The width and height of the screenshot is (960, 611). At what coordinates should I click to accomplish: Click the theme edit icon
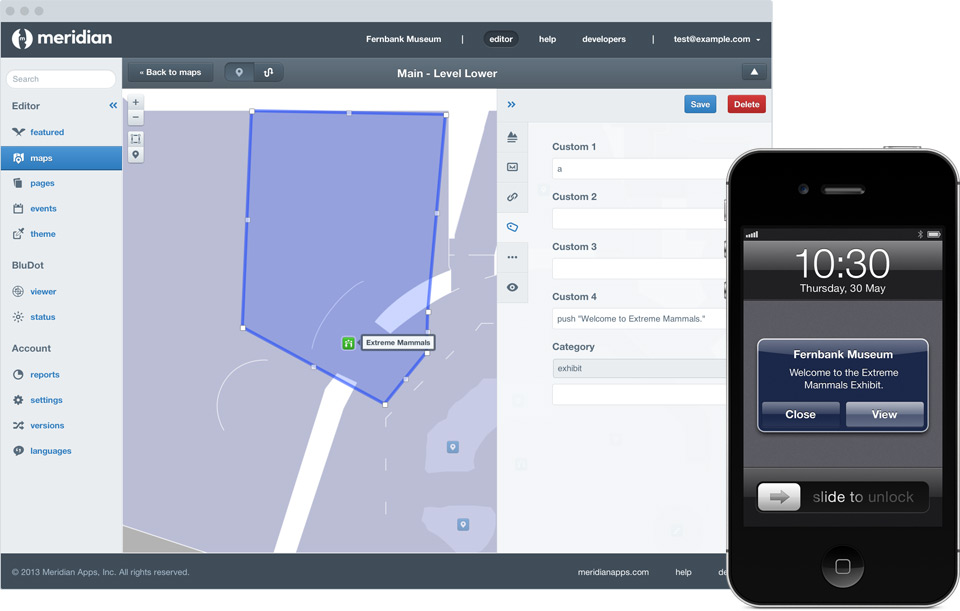(18, 233)
